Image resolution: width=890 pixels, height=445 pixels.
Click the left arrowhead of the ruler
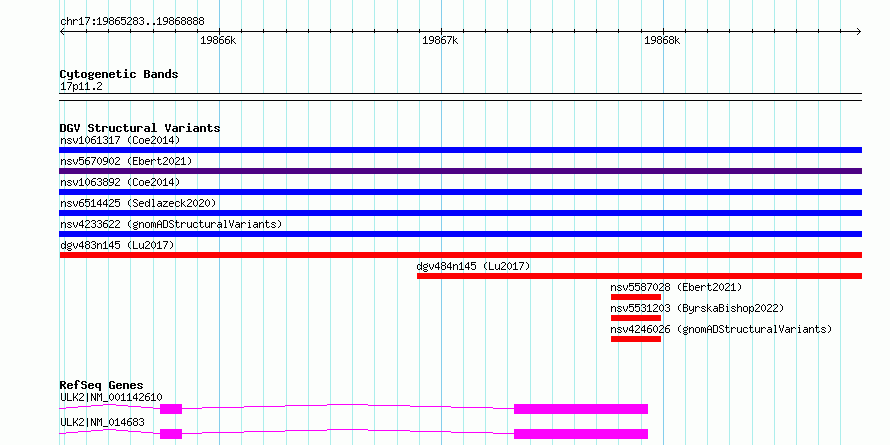pos(62,32)
